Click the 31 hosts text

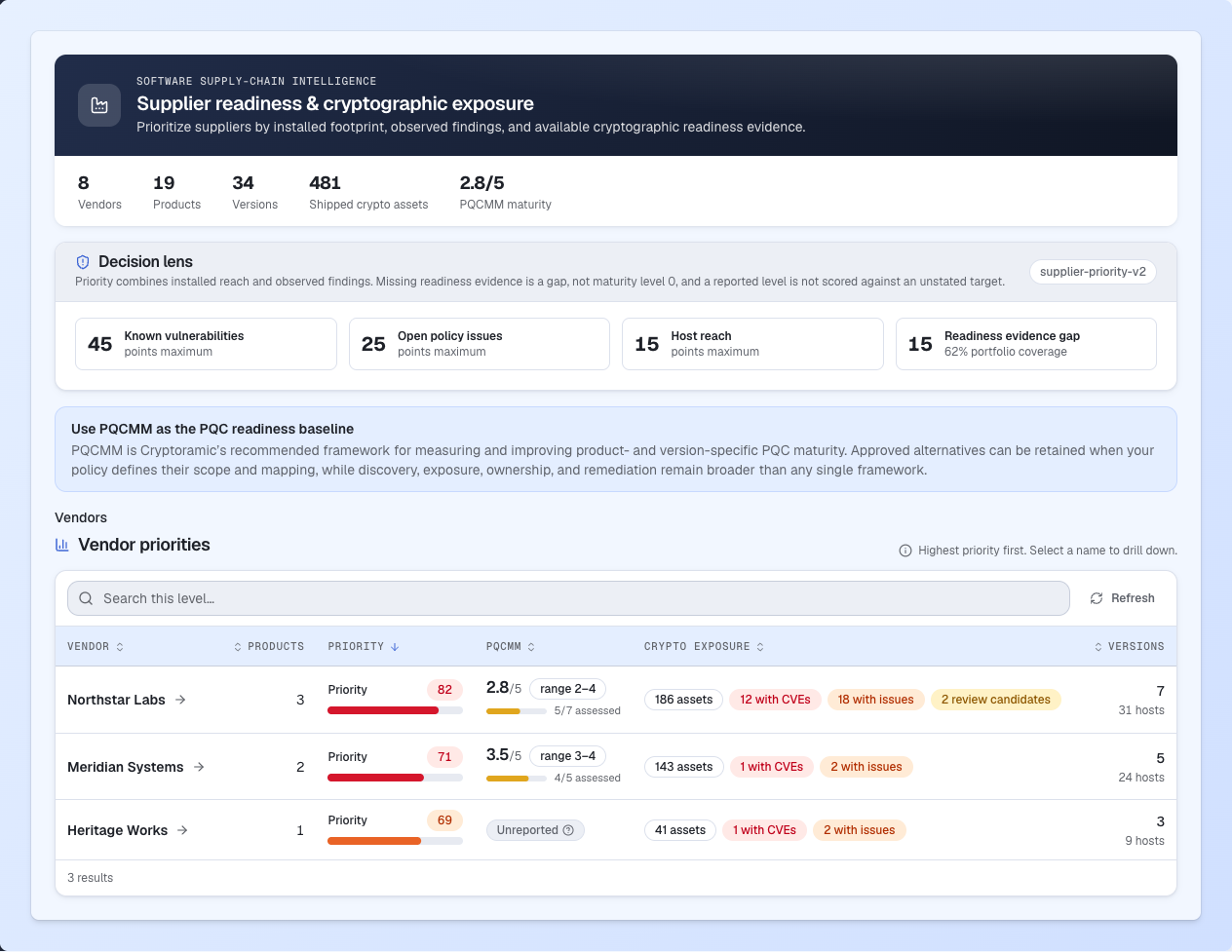click(x=1141, y=710)
